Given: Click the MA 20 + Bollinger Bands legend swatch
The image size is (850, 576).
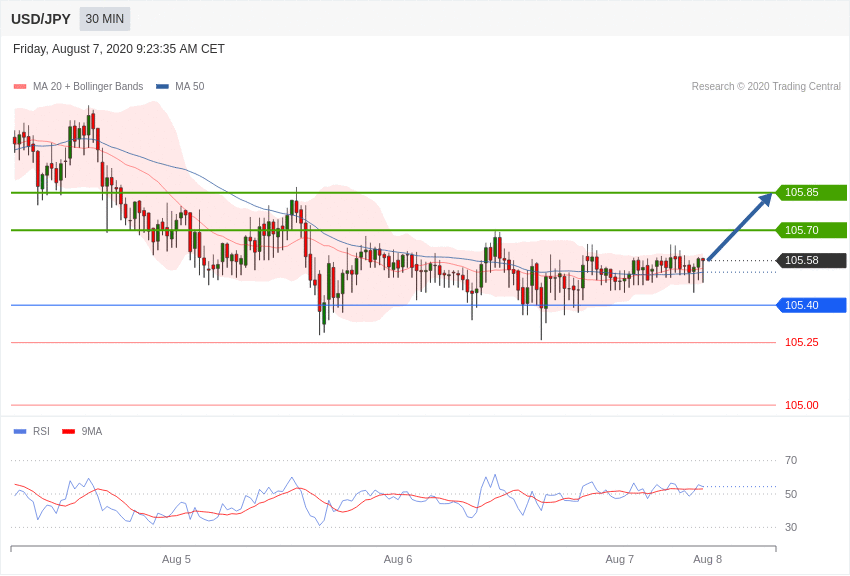Looking at the screenshot, I should 20,86.
